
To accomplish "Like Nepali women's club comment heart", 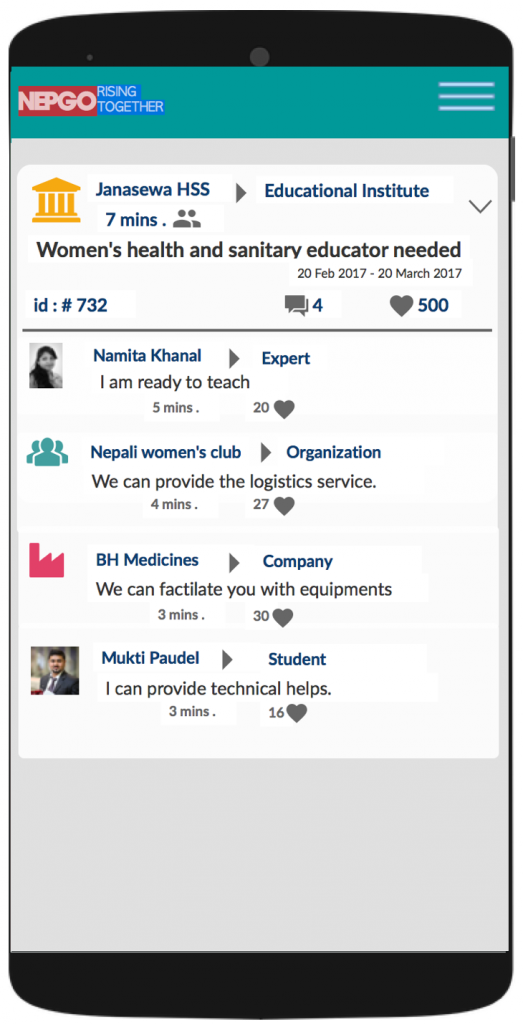I will (x=284, y=505).
